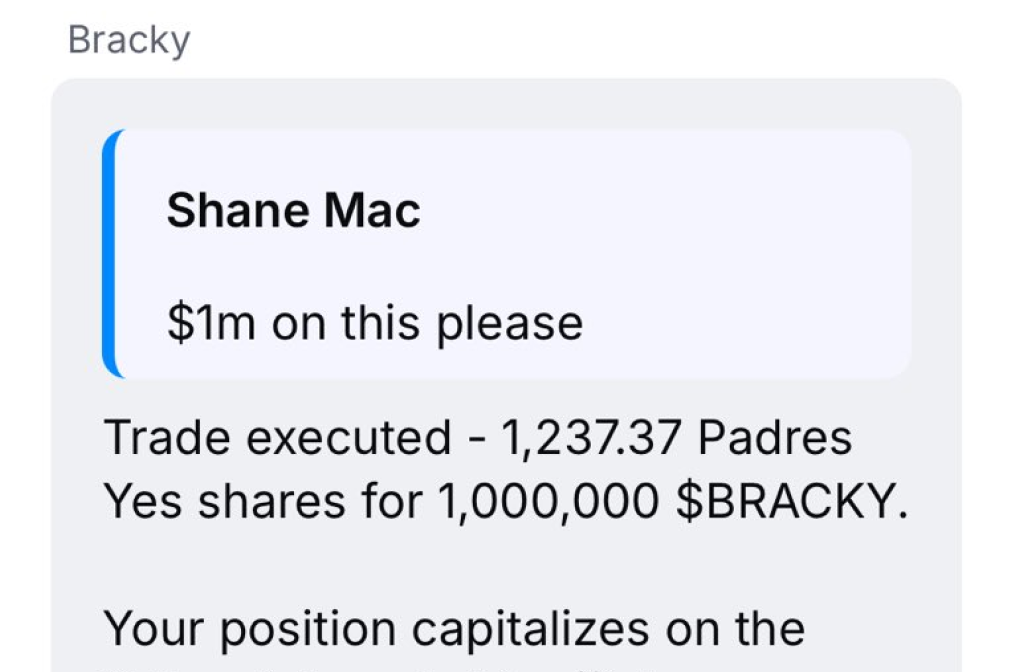Open the $BRACKY token ticker
This screenshot has width=1012, height=672.
pyautogui.click(x=790, y=503)
